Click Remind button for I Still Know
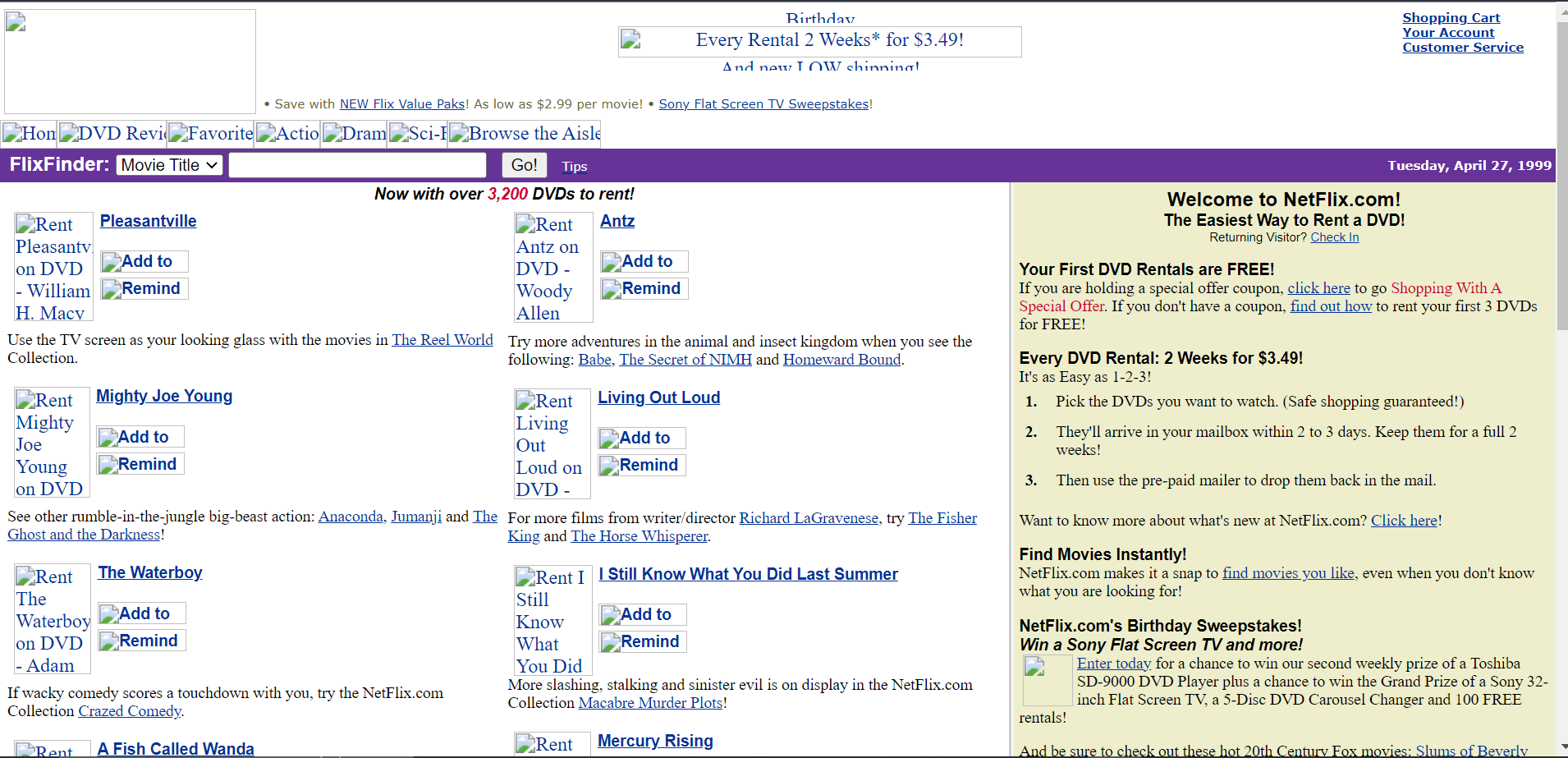The image size is (1568, 758). tap(643, 642)
